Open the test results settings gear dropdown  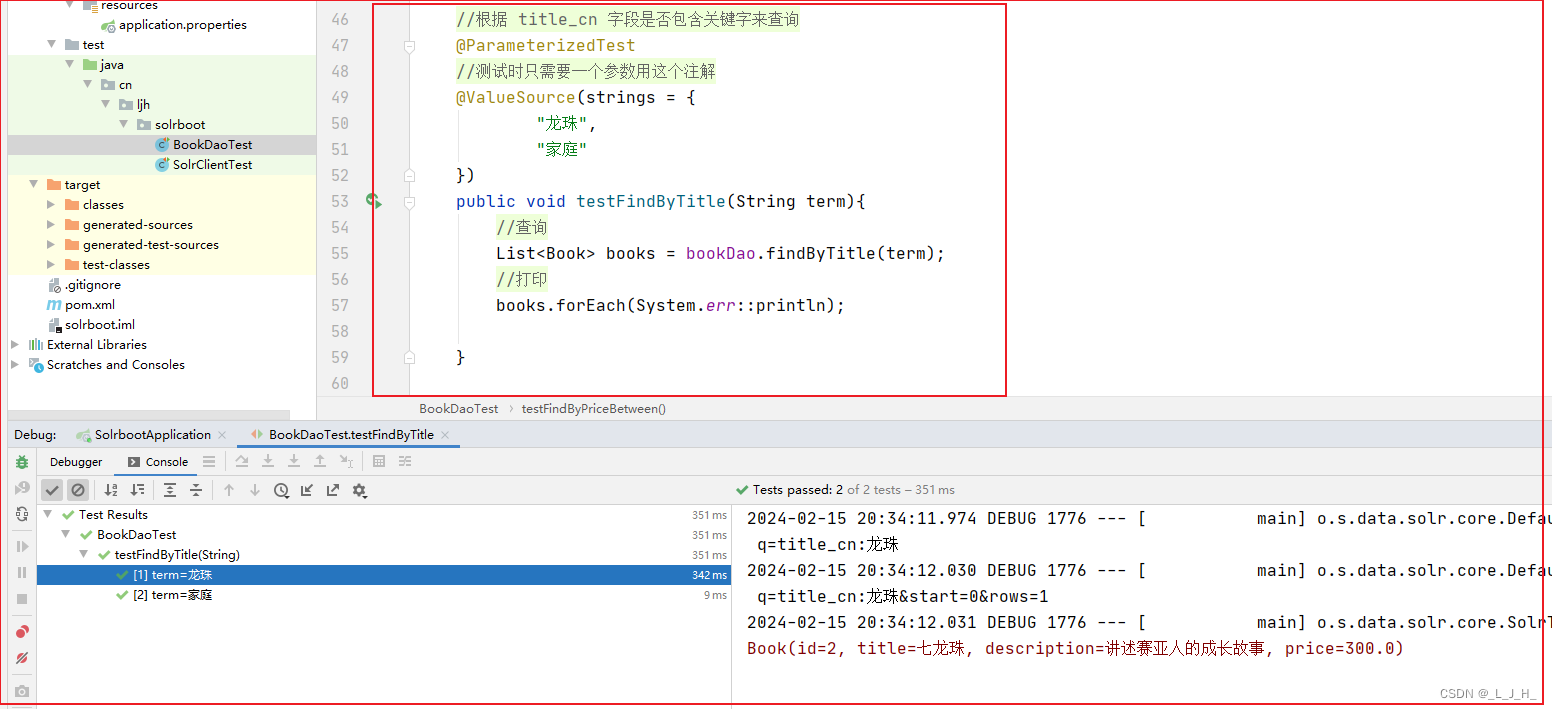click(x=360, y=490)
